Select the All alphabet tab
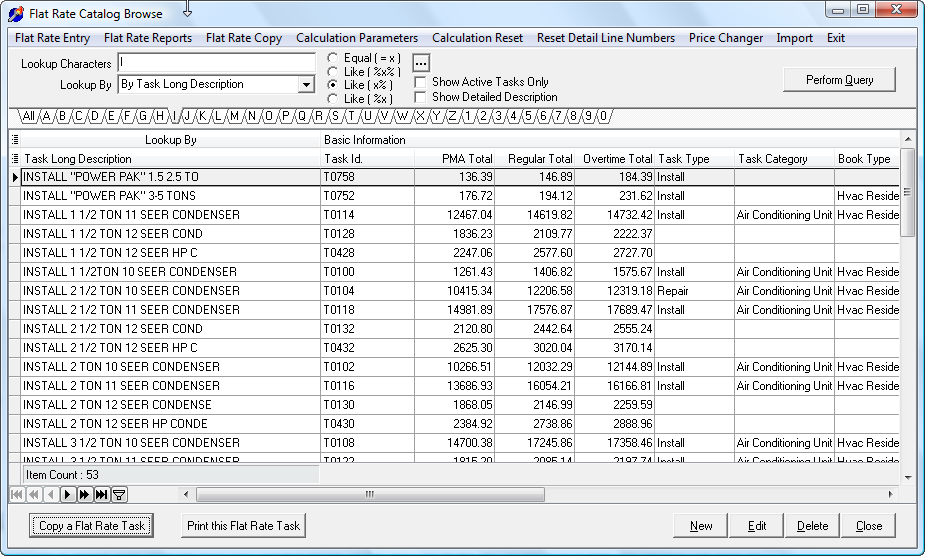 [x=28, y=116]
